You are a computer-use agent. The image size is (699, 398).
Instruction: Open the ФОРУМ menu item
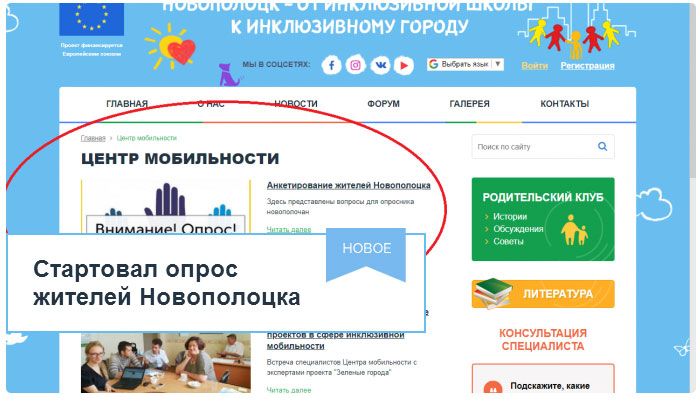point(383,104)
